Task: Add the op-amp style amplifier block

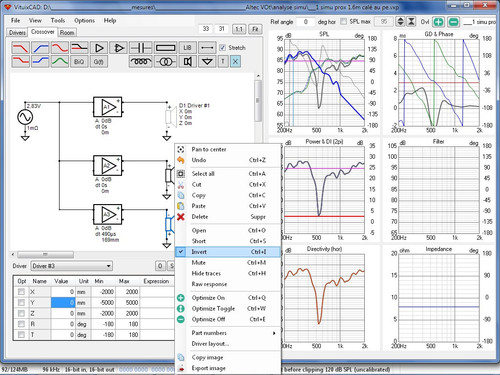Action: (x=119, y=48)
